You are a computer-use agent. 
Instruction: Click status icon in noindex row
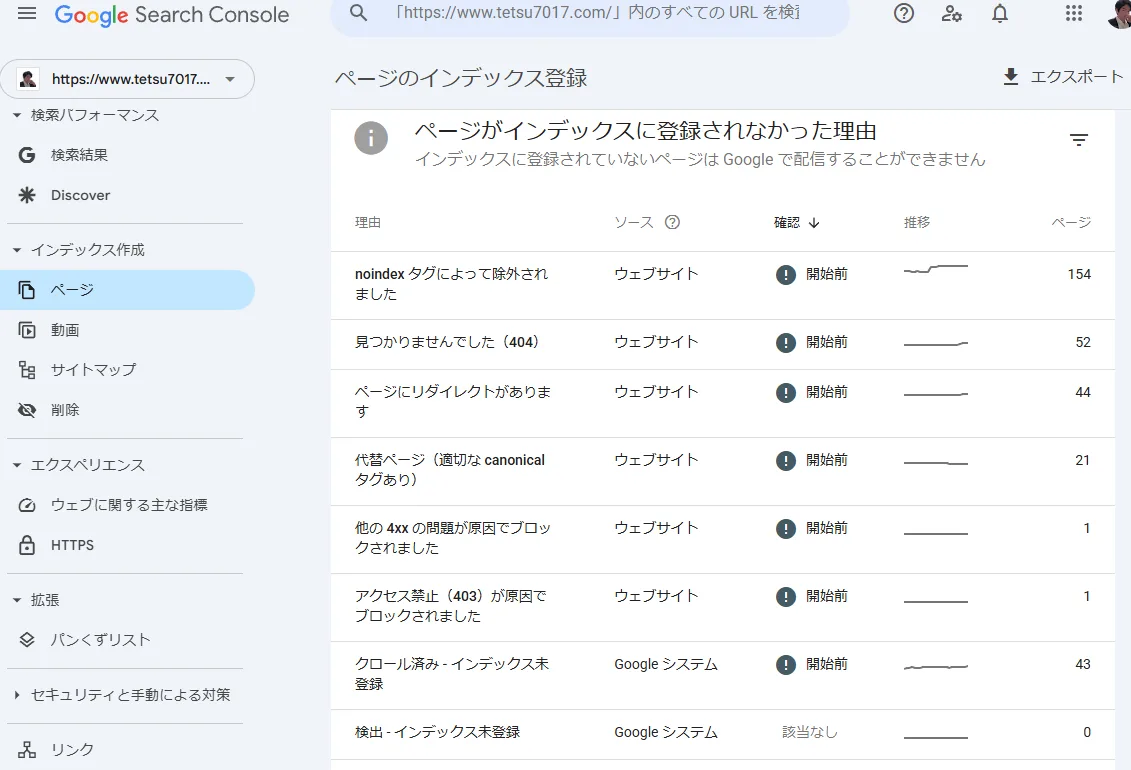click(x=785, y=275)
